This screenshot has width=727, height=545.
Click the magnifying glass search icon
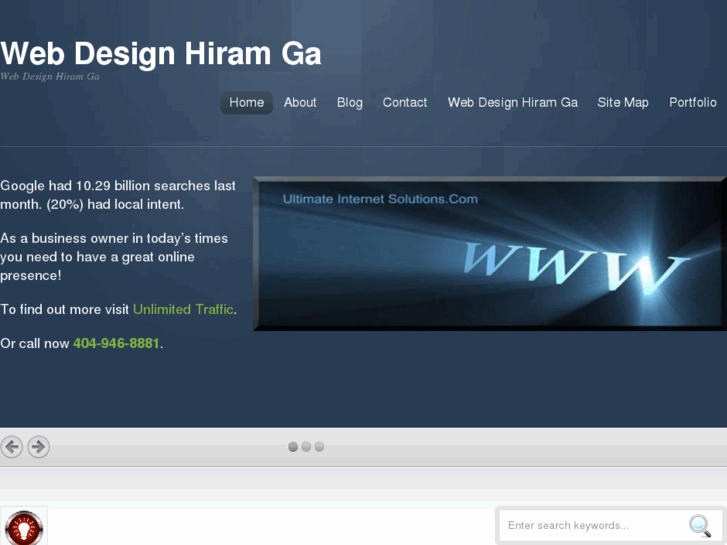pos(700,526)
